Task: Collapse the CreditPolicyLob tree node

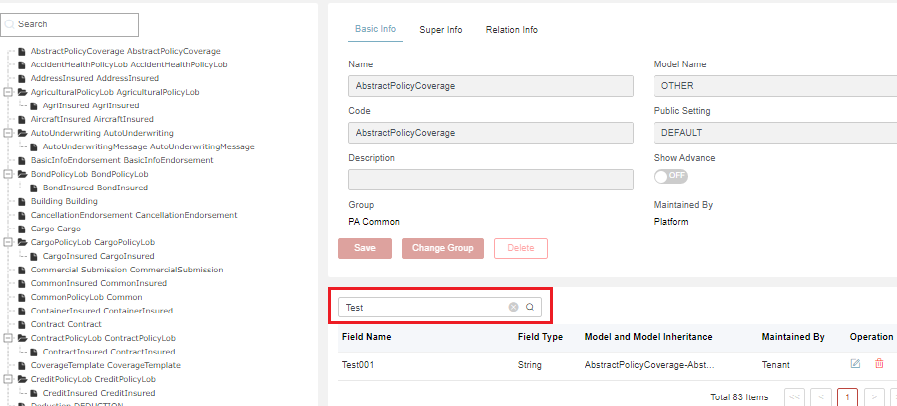Action: (7, 379)
